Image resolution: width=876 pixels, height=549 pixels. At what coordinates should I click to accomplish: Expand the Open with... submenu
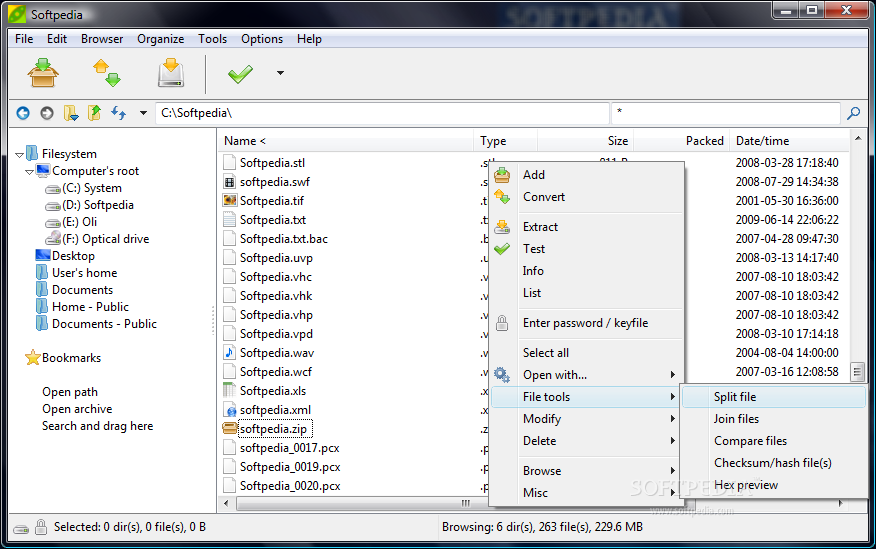tap(587, 375)
